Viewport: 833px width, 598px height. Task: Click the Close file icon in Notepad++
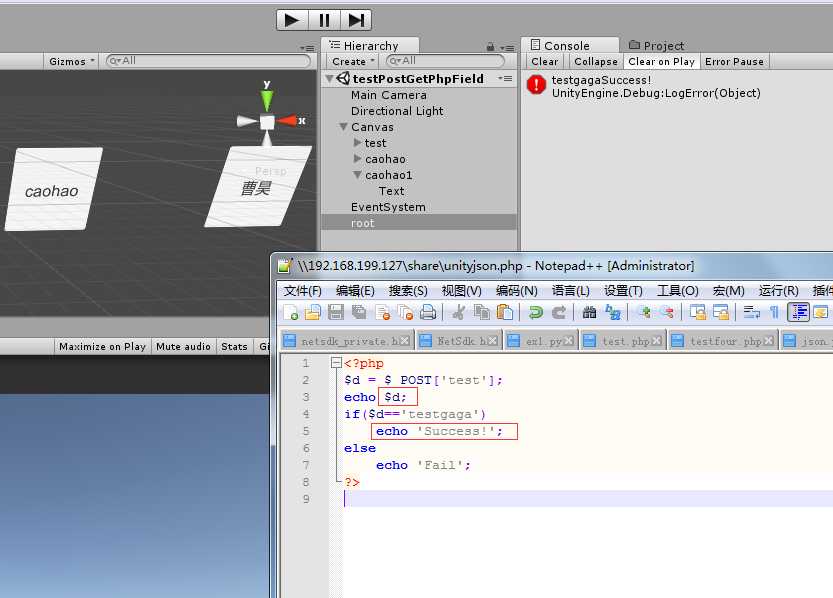tap(382, 312)
